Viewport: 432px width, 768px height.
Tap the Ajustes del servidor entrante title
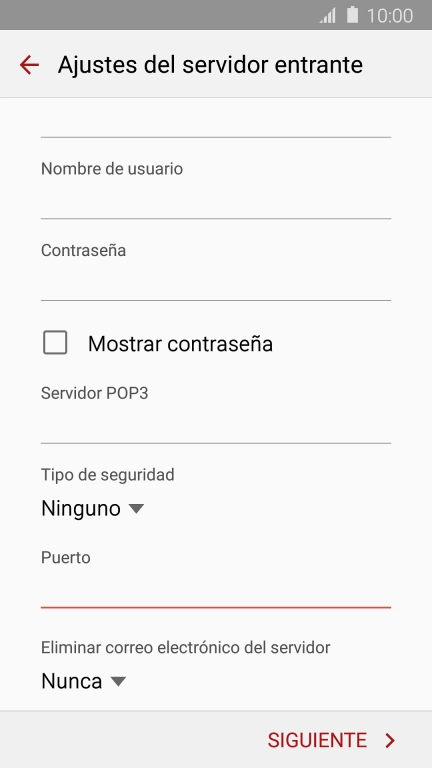tap(210, 65)
